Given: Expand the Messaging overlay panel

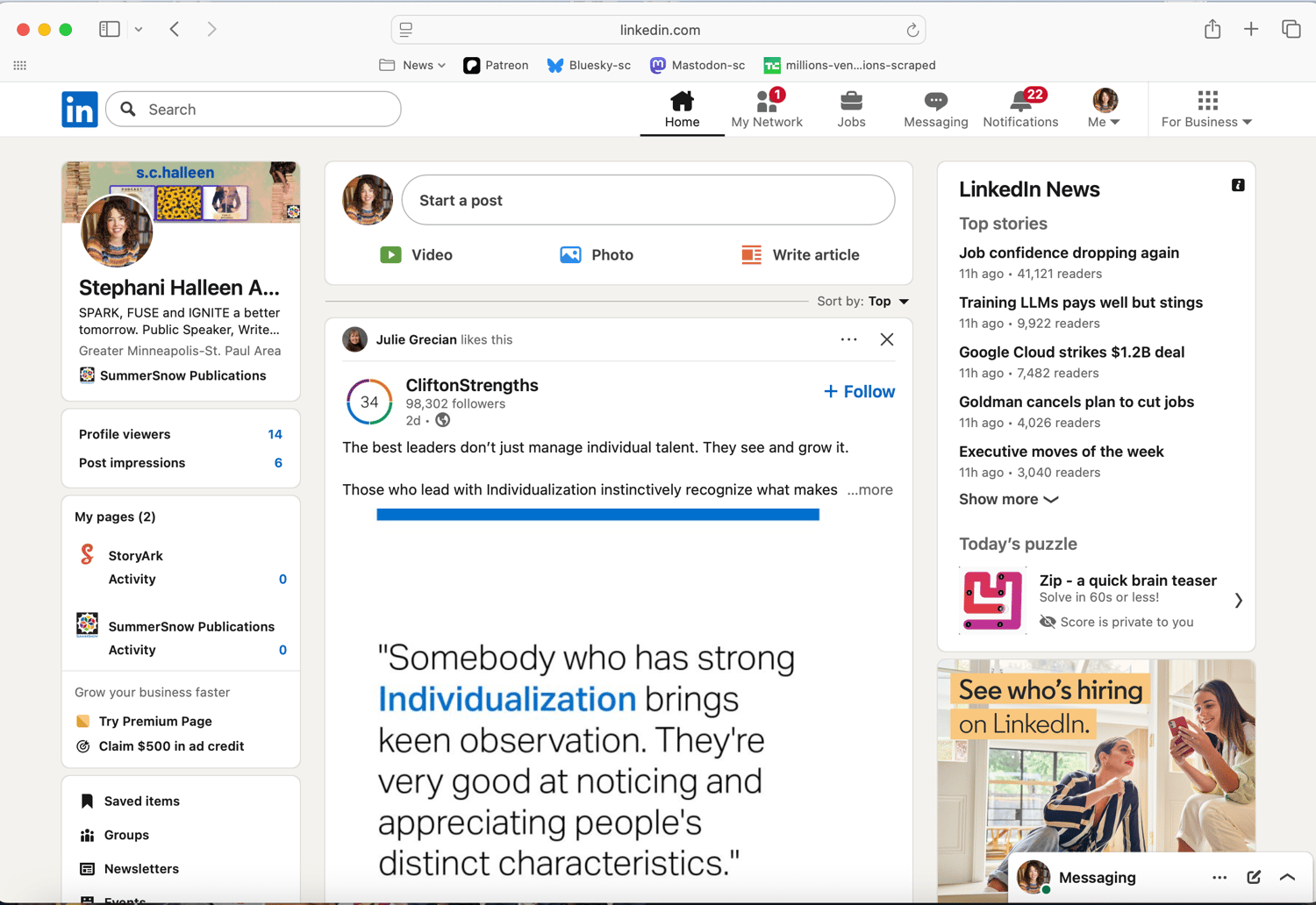Looking at the screenshot, I should (x=1288, y=878).
